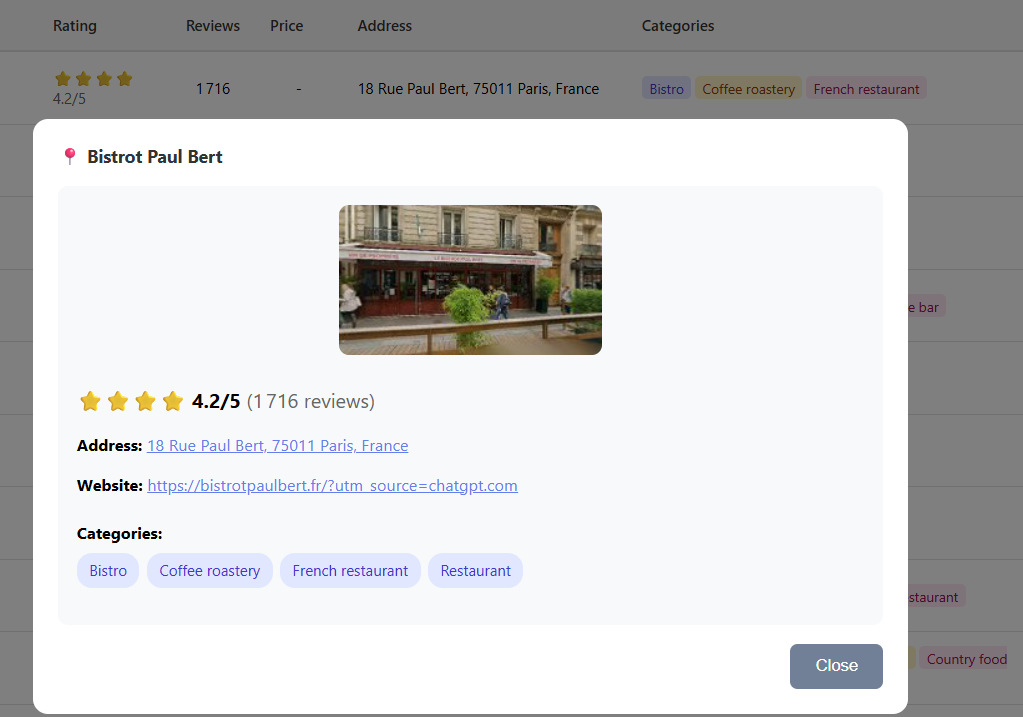Click the fourth star in the popup rating
This screenshot has width=1023, height=717.
[173, 402]
